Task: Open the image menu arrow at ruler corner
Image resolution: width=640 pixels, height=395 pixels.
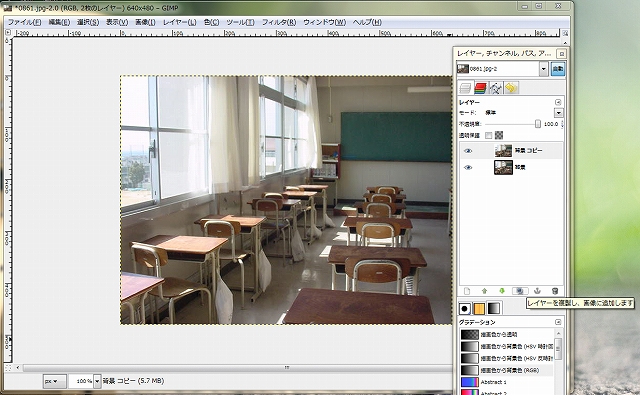Action: [8, 32]
